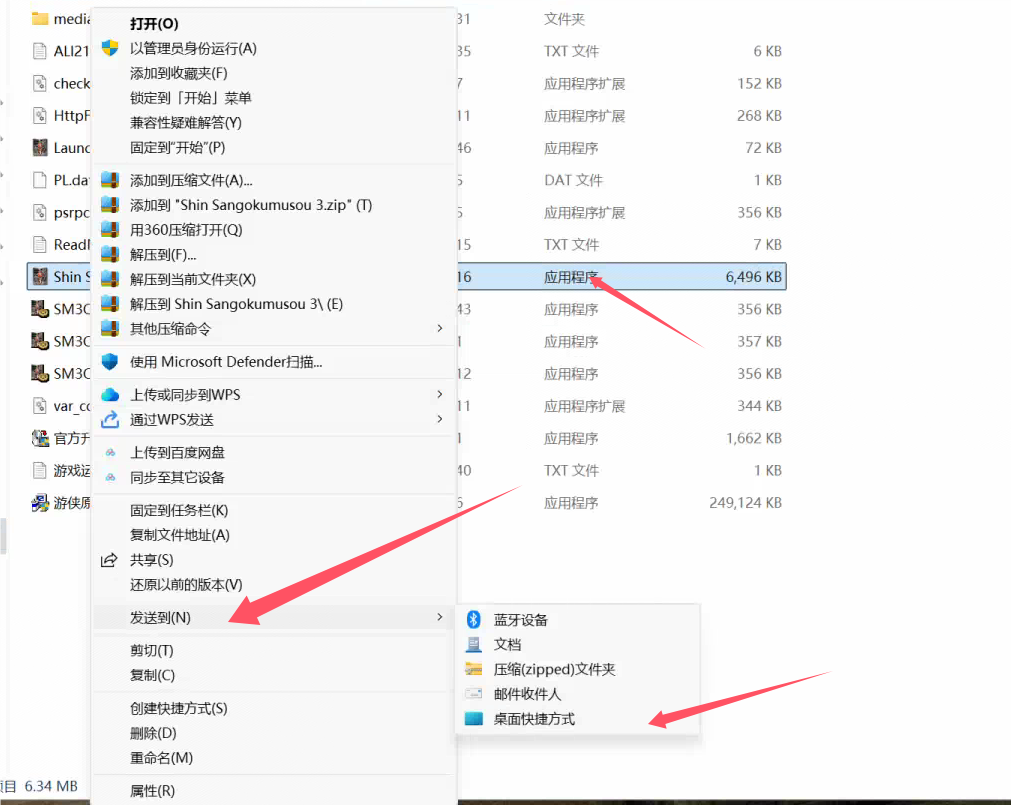Image resolution: width=1011 pixels, height=805 pixels.
Task: Select 以管理员身份运行(A) menu entry
Action: click(193, 48)
